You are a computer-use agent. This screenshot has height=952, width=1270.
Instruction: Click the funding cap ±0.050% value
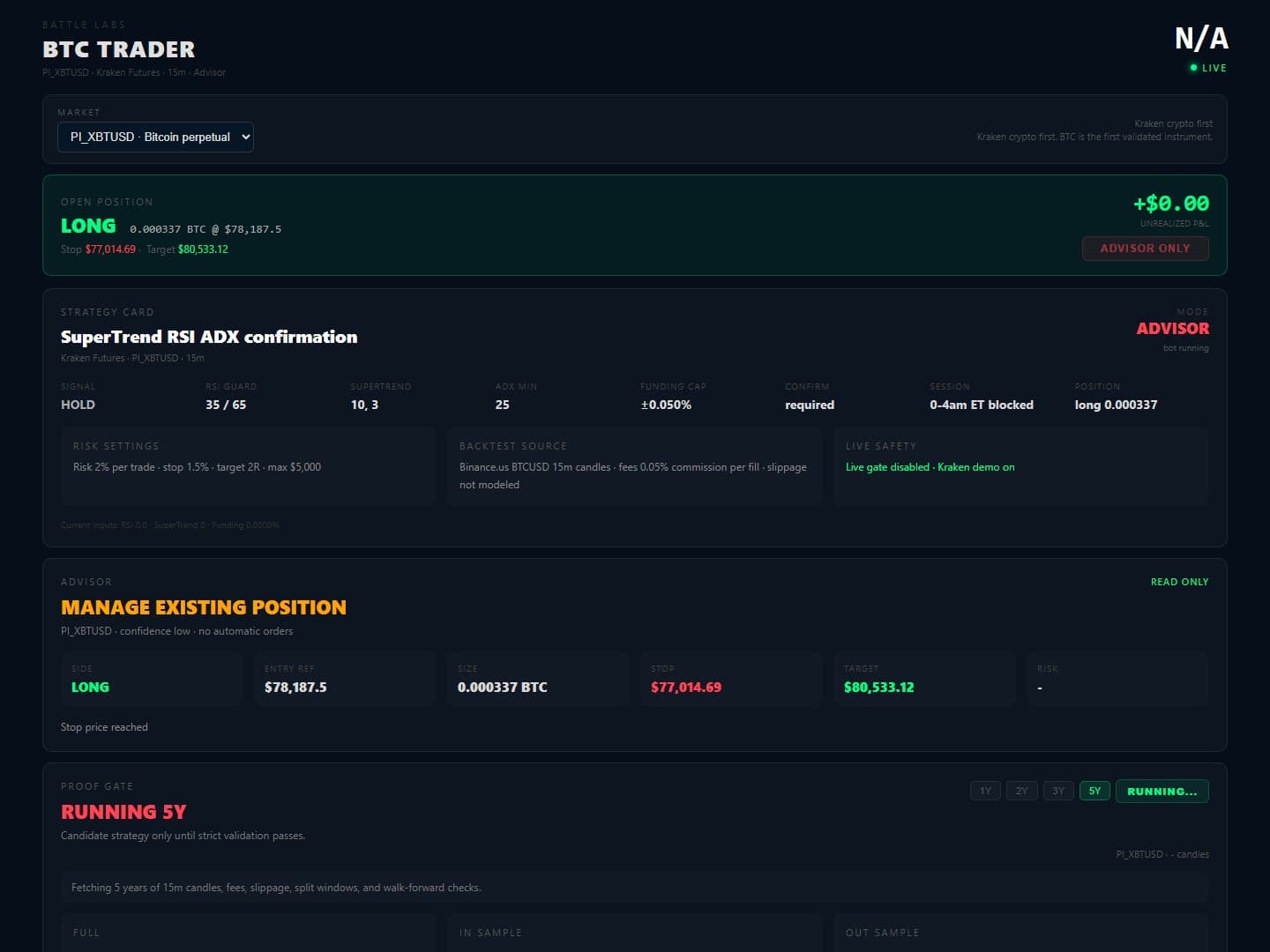point(666,405)
